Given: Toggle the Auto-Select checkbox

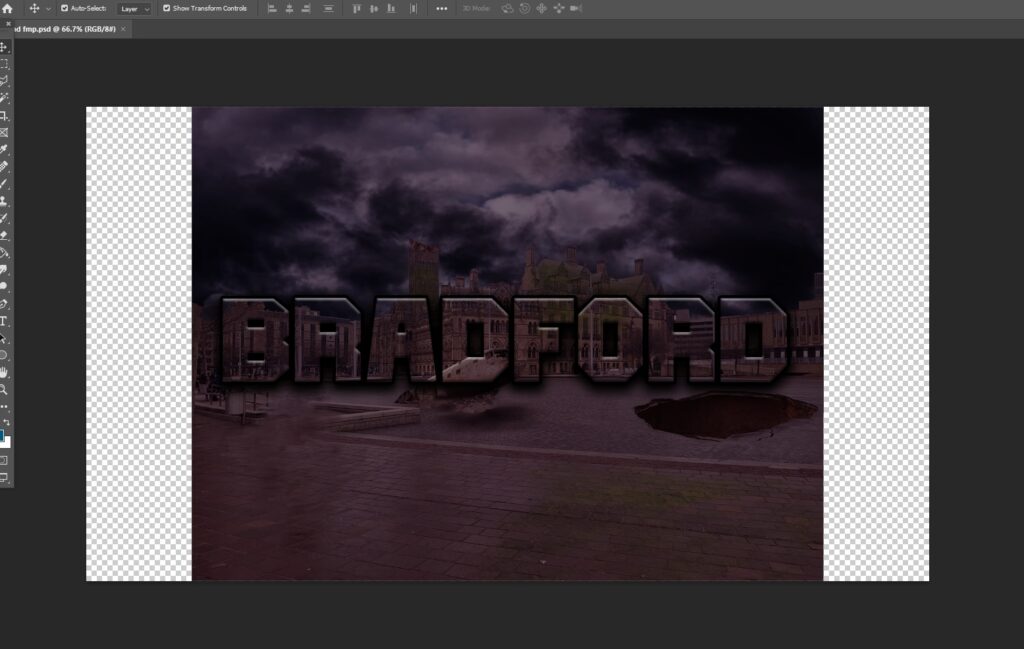Looking at the screenshot, I should point(63,8).
